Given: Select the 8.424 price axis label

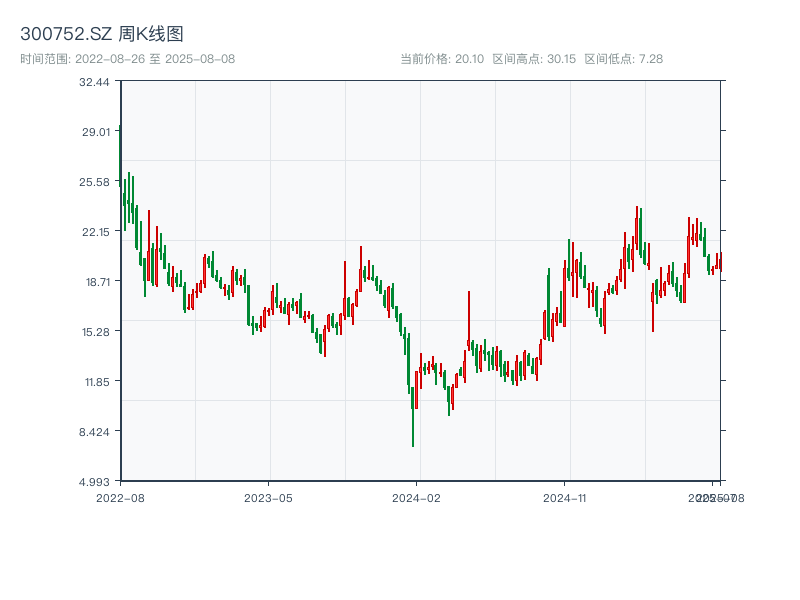Looking at the screenshot, I should (94, 432).
